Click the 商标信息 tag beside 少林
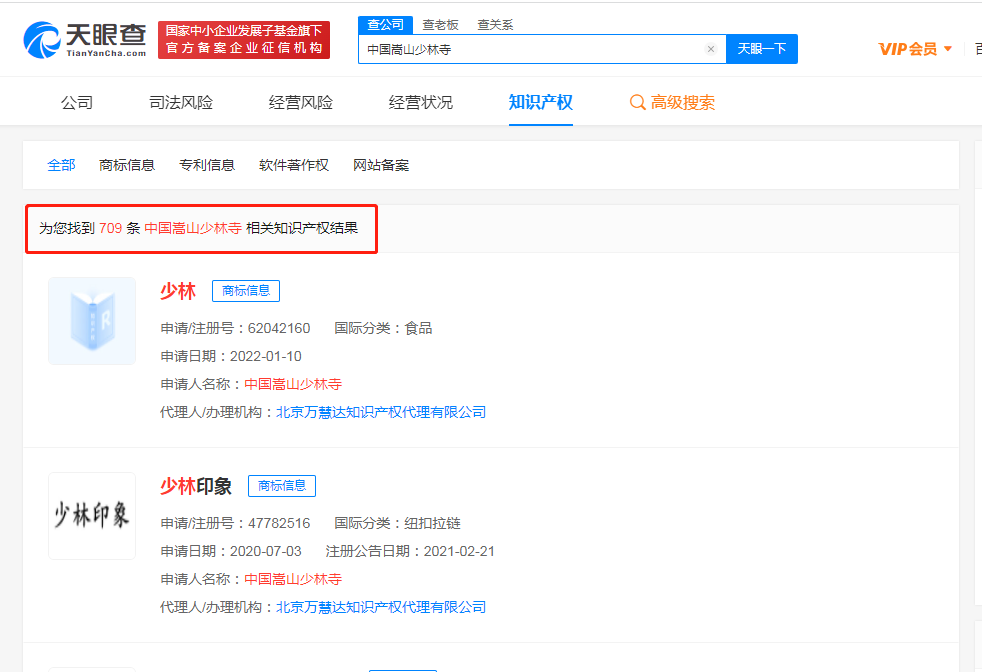This screenshot has height=672, width=982. [x=246, y=291]
